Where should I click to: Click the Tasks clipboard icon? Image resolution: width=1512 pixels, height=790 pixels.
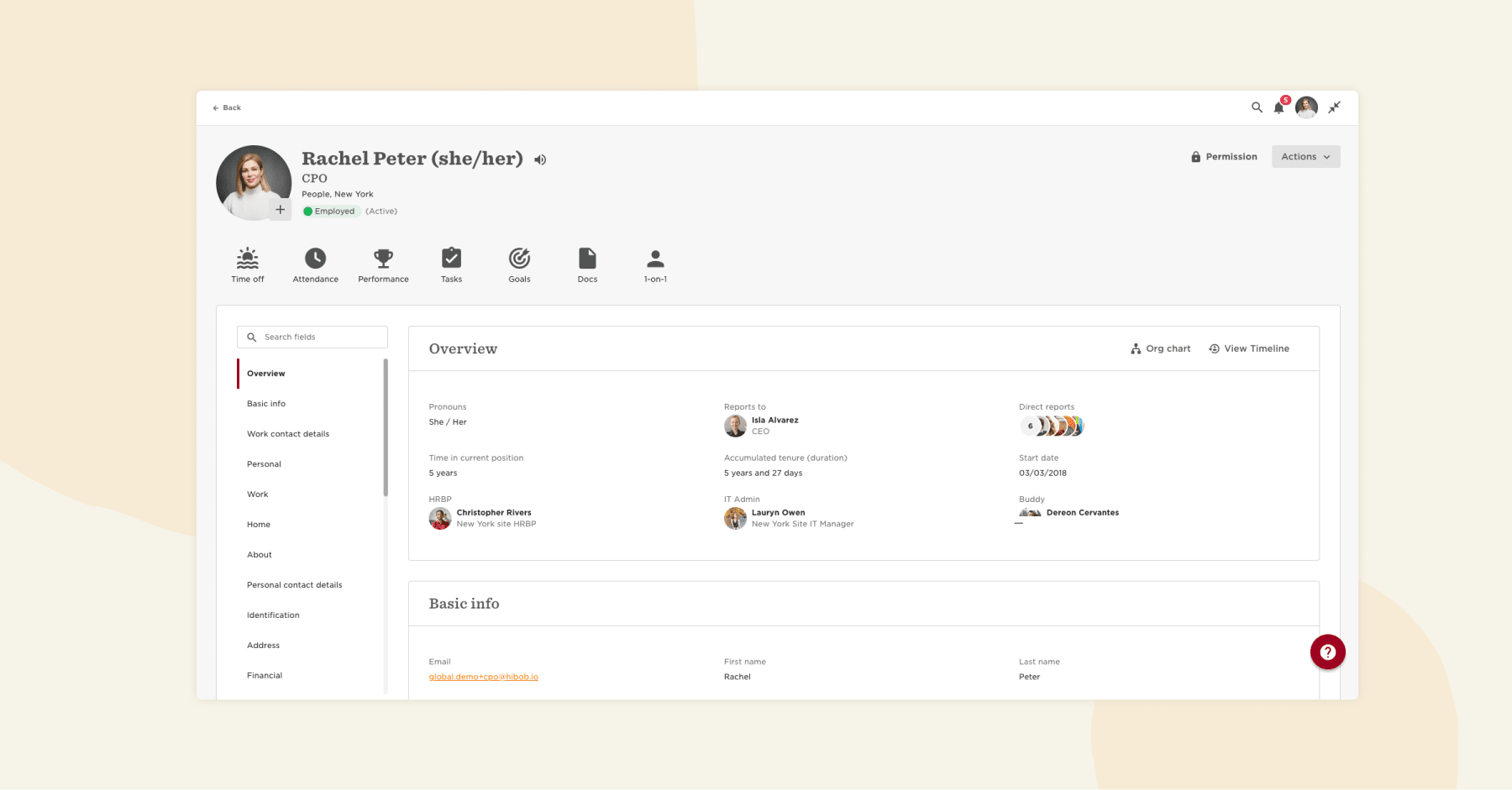pyautogui.click(x=451, y=259)
